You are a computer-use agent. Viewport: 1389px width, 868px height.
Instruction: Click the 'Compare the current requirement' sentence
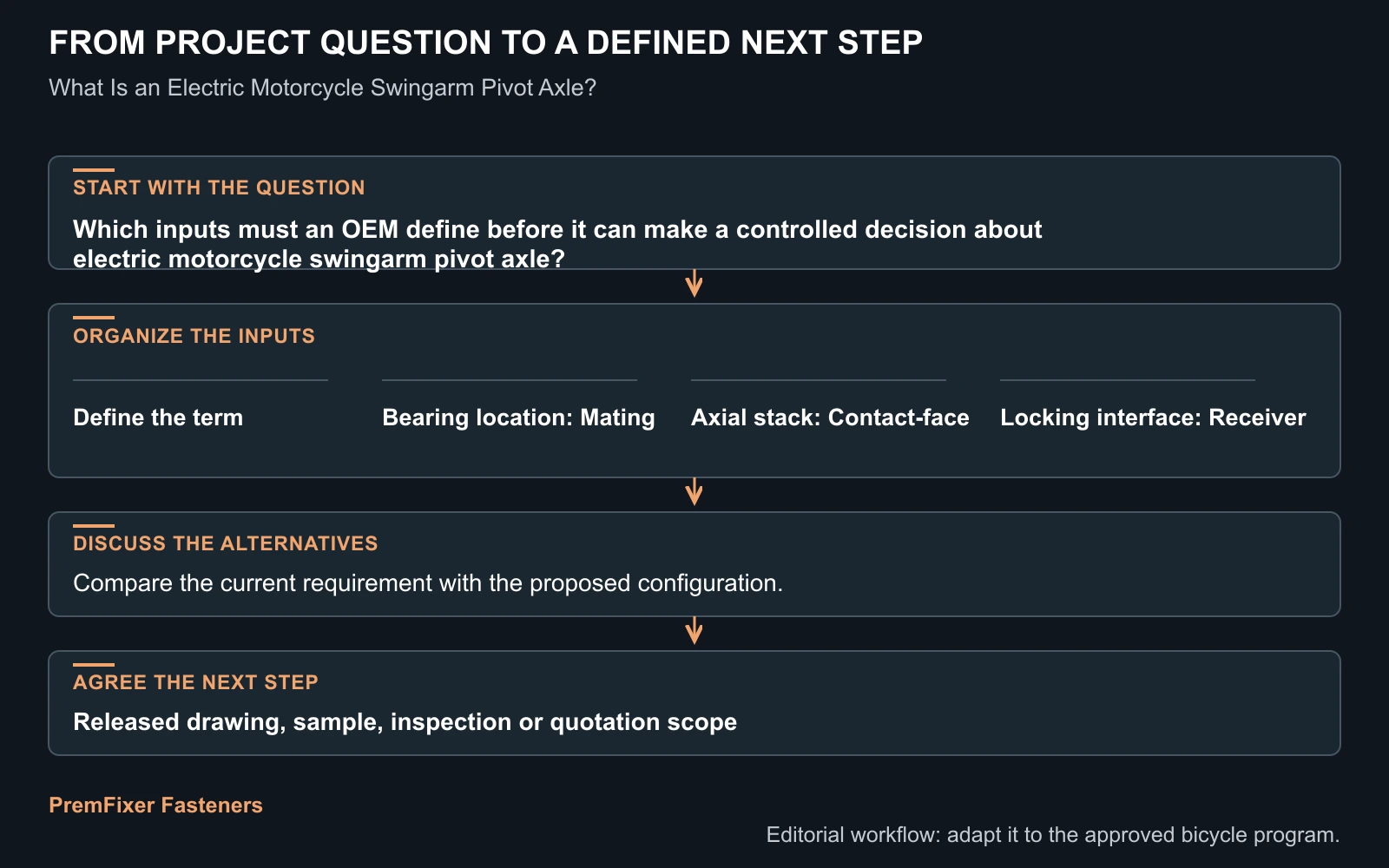pyautogui.click(x=428, y=583)
